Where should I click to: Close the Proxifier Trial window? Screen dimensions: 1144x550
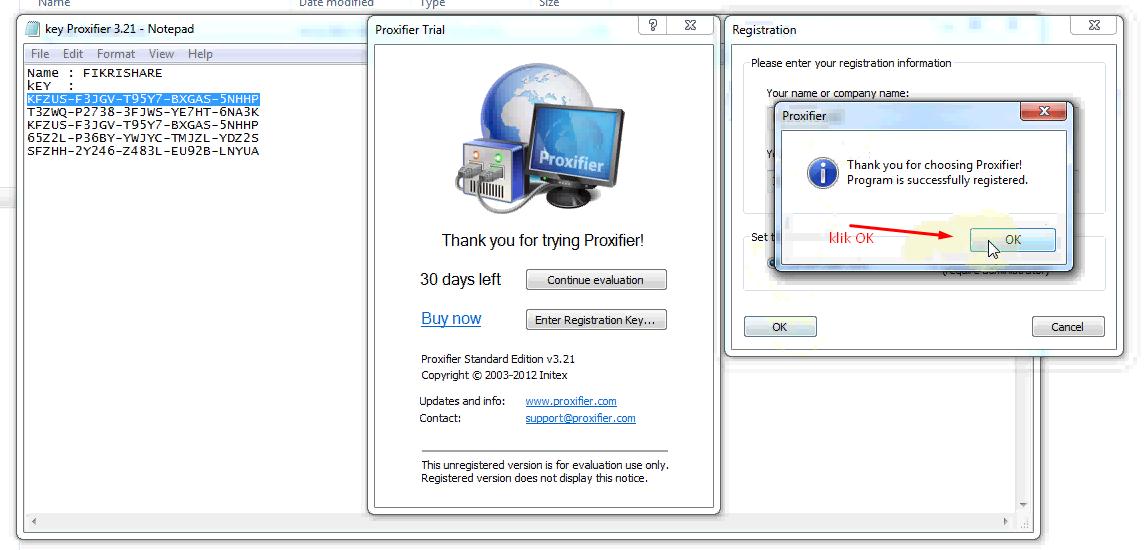tap(690, 26)
